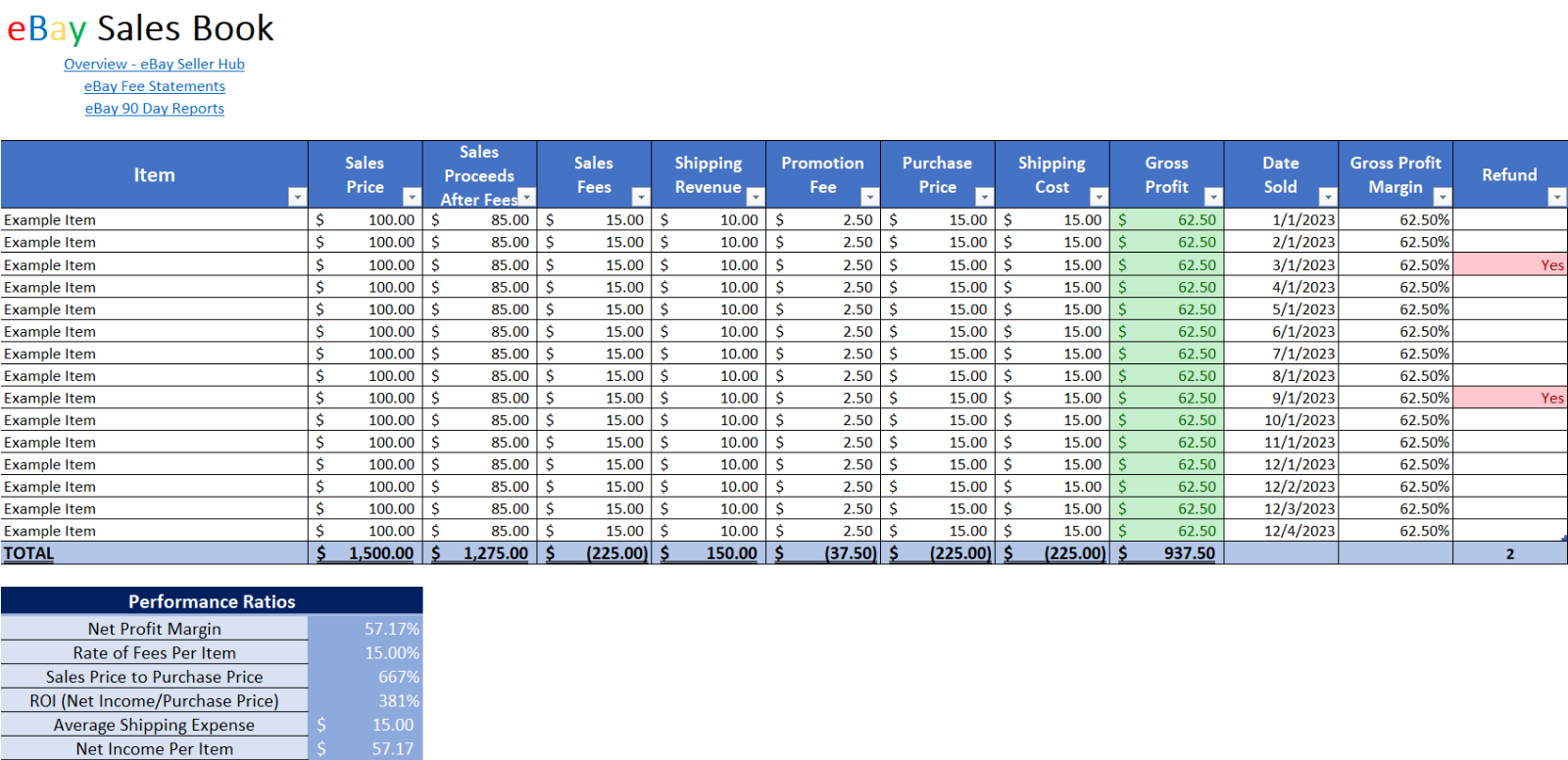Select the Rate of Fees Per Item label
Screen dimensions: 1568x760
154,652
